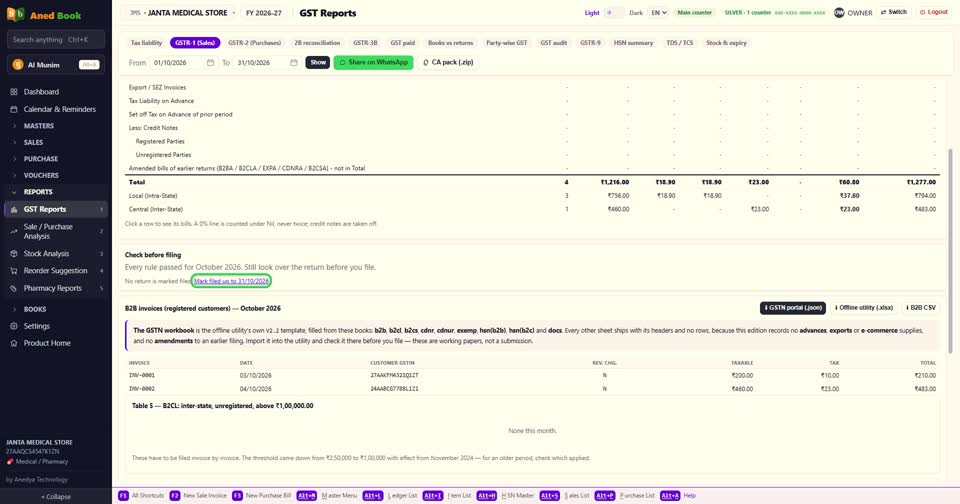Open the JANTA MEDICAL STORE company selector
Viewport: 960px width, 504px height.
tap(182, 13)
